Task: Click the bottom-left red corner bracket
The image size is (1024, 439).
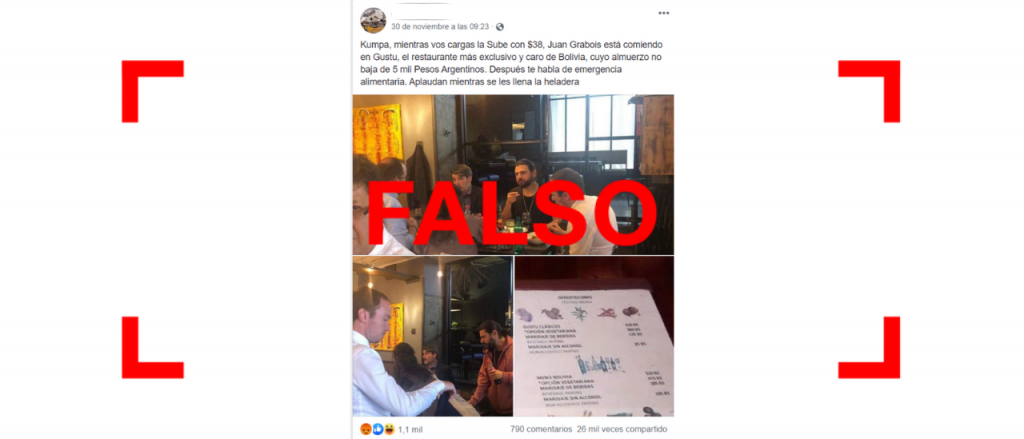Action: (x=152, y=348)
